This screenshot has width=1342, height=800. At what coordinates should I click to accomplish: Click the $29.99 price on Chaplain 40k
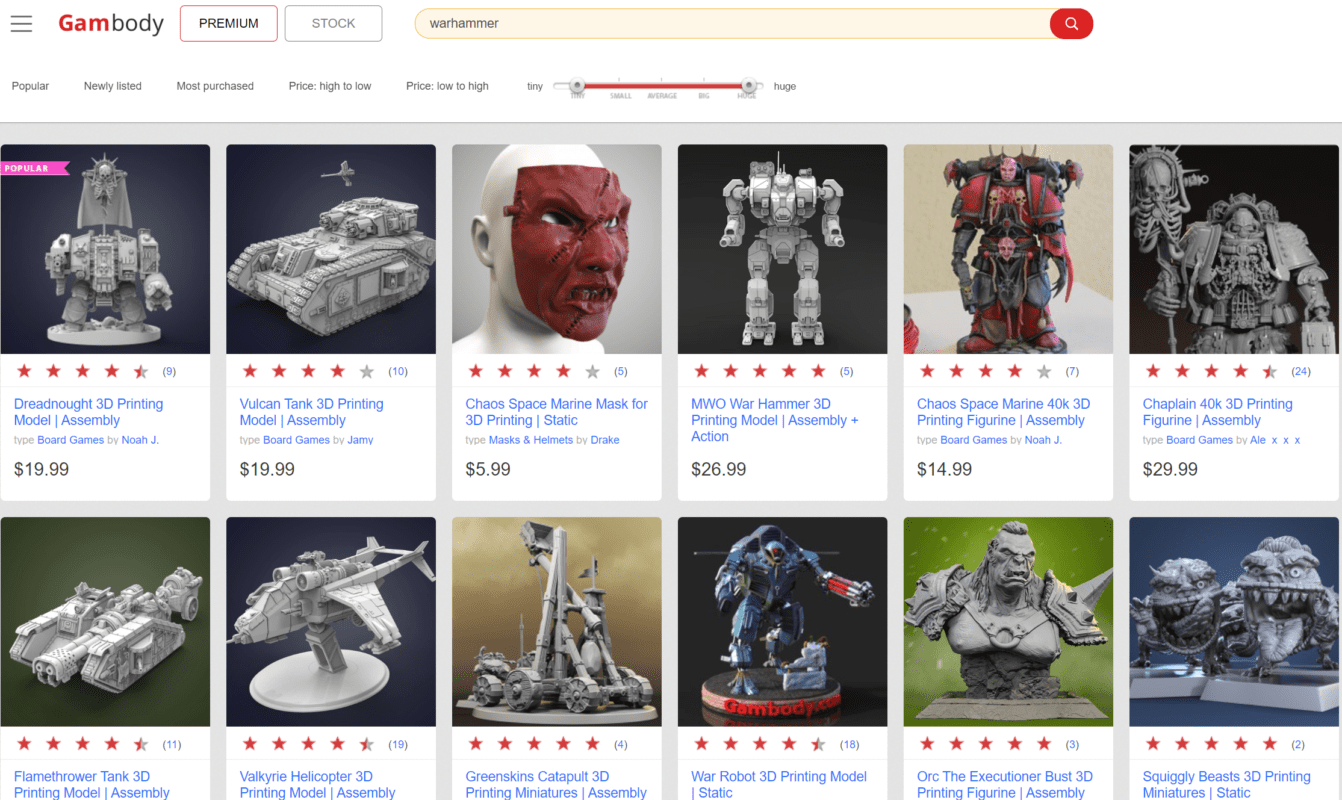(1170, 469)
